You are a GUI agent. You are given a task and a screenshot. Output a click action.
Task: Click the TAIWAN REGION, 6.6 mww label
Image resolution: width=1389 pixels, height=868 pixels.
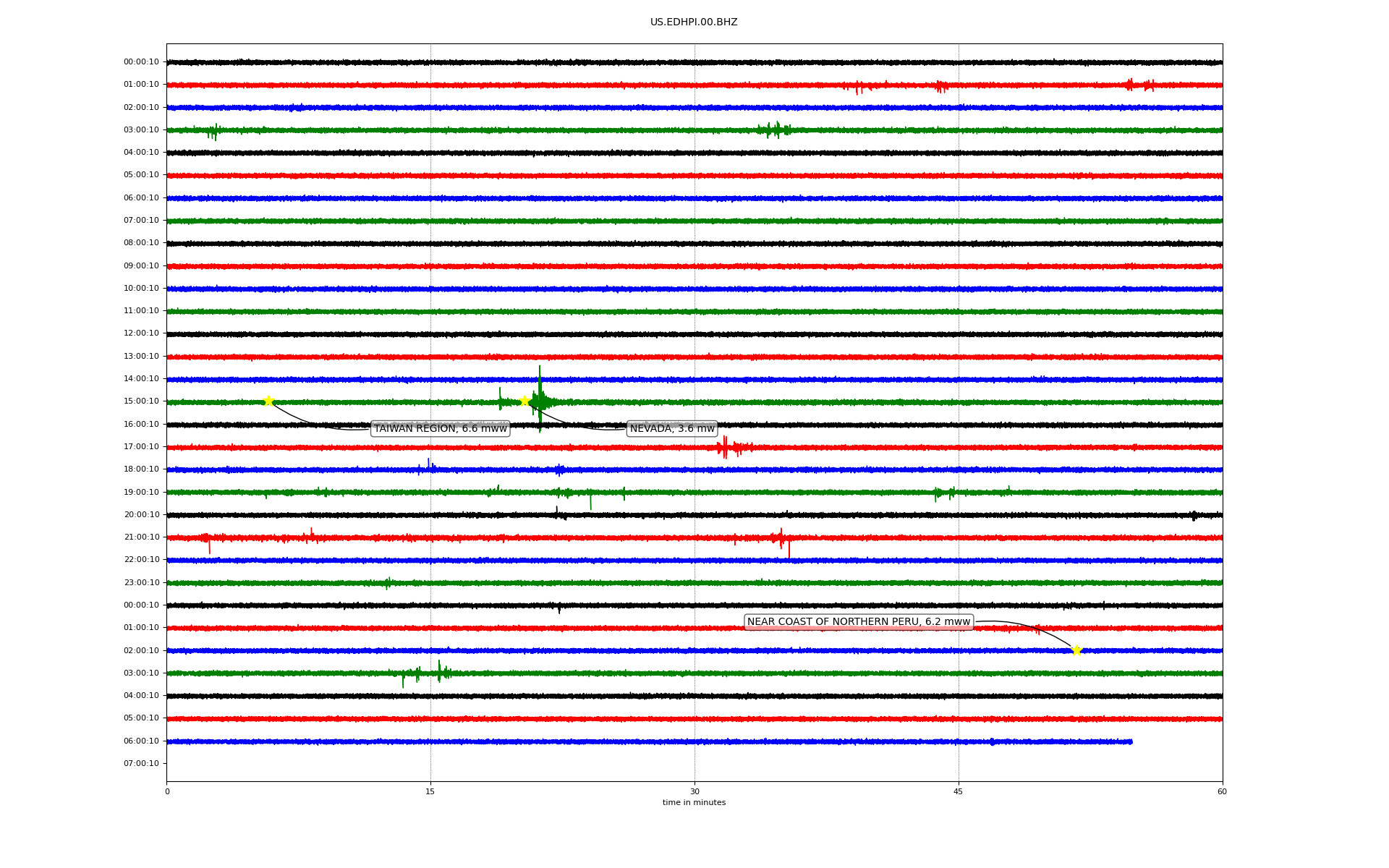pyautogui.click(x=440, y=429)
